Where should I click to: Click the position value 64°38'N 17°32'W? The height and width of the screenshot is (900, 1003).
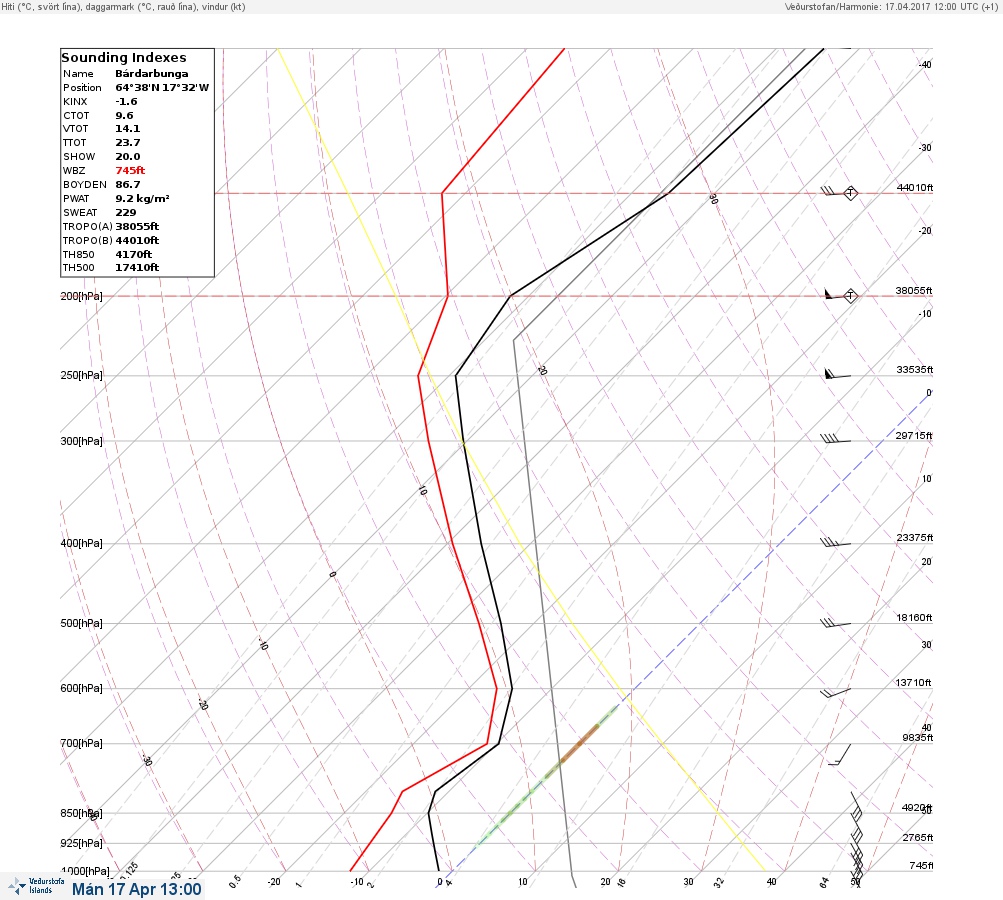click(x=162, y=88)
